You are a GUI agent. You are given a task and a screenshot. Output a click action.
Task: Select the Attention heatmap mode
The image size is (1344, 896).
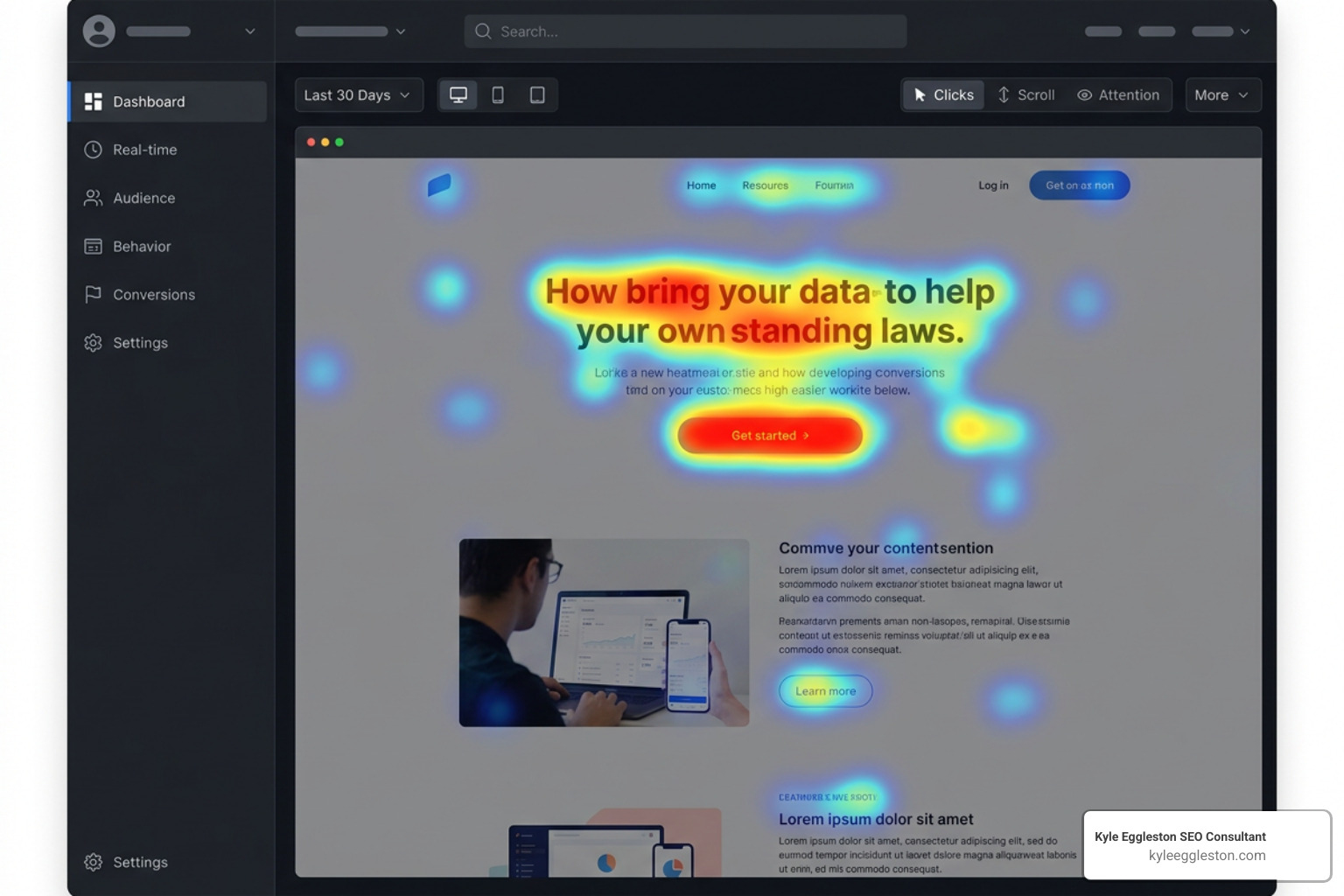click(x=1118, y=95)
